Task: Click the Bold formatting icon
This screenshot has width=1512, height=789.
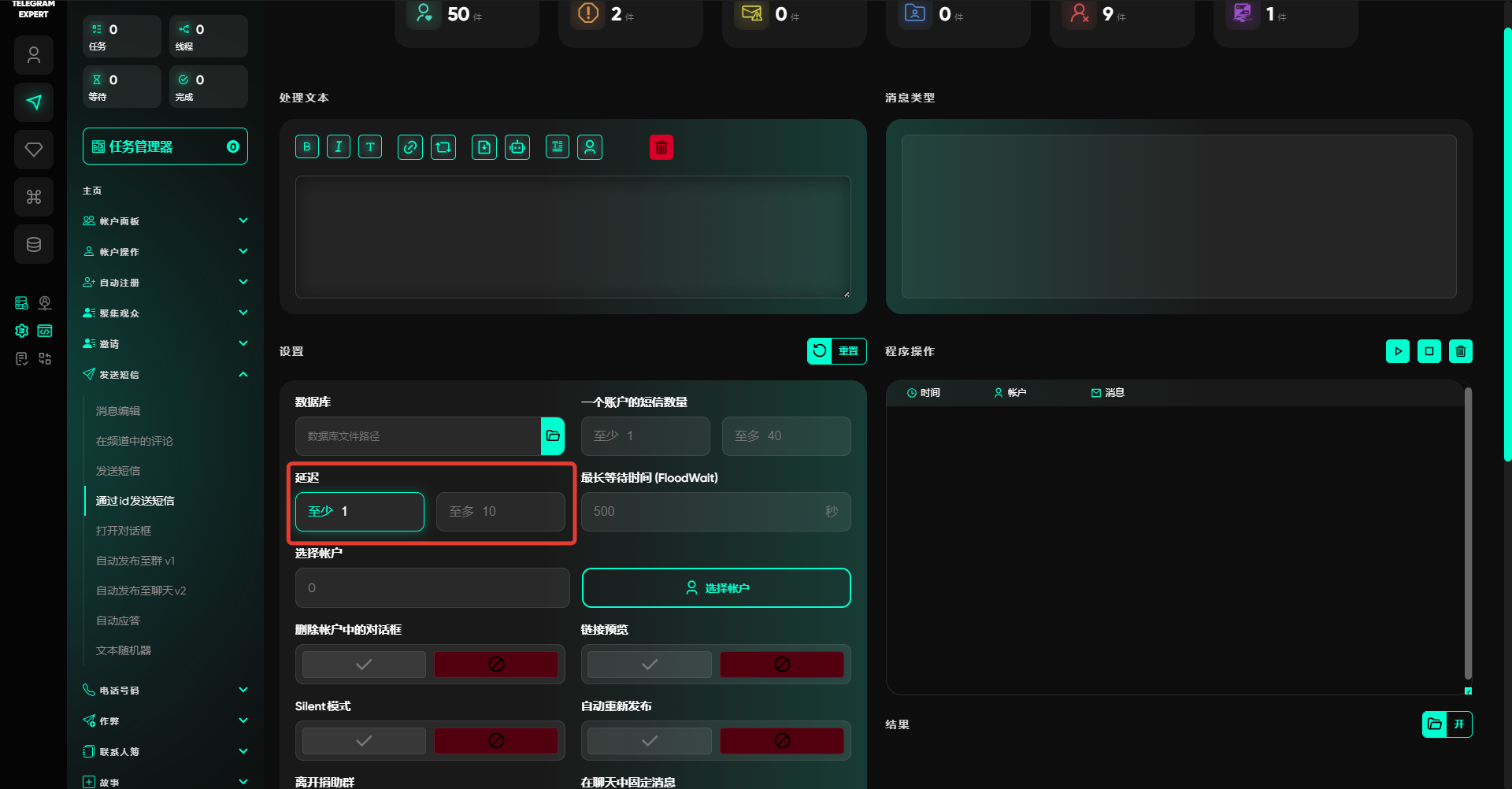Action: click(x=307, y=147)
